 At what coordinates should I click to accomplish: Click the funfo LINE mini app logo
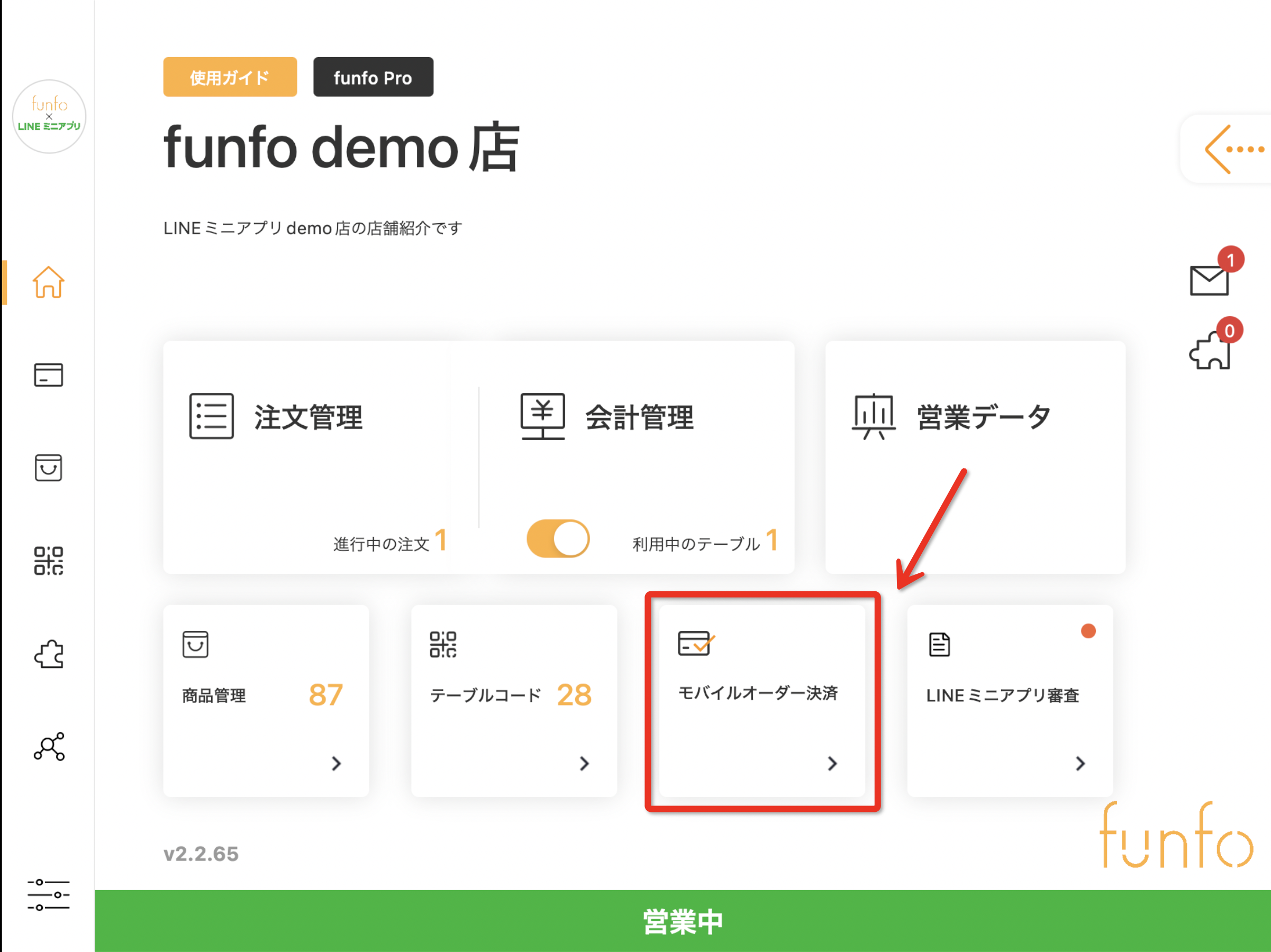(49, 116)
